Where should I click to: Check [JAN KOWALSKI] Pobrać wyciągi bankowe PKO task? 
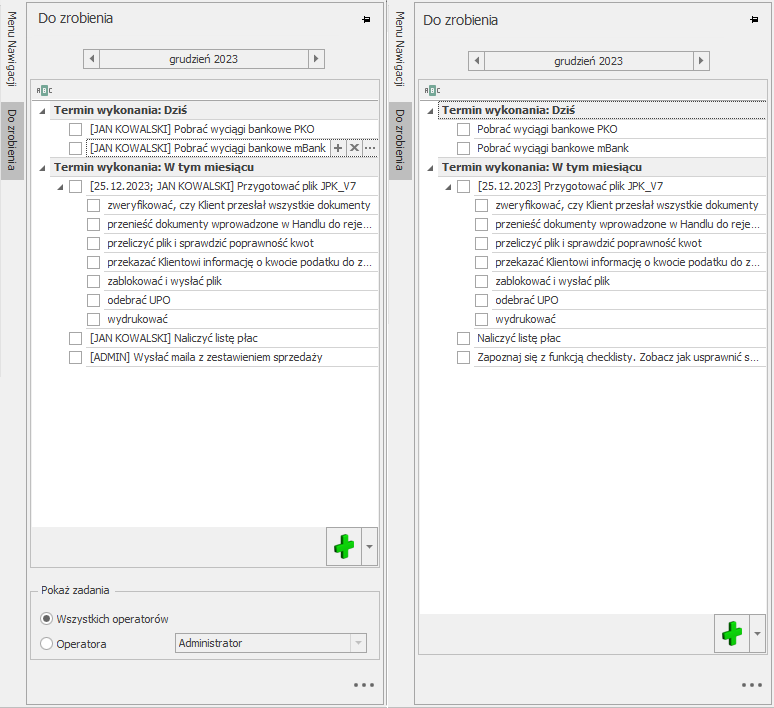pos(76,129)
